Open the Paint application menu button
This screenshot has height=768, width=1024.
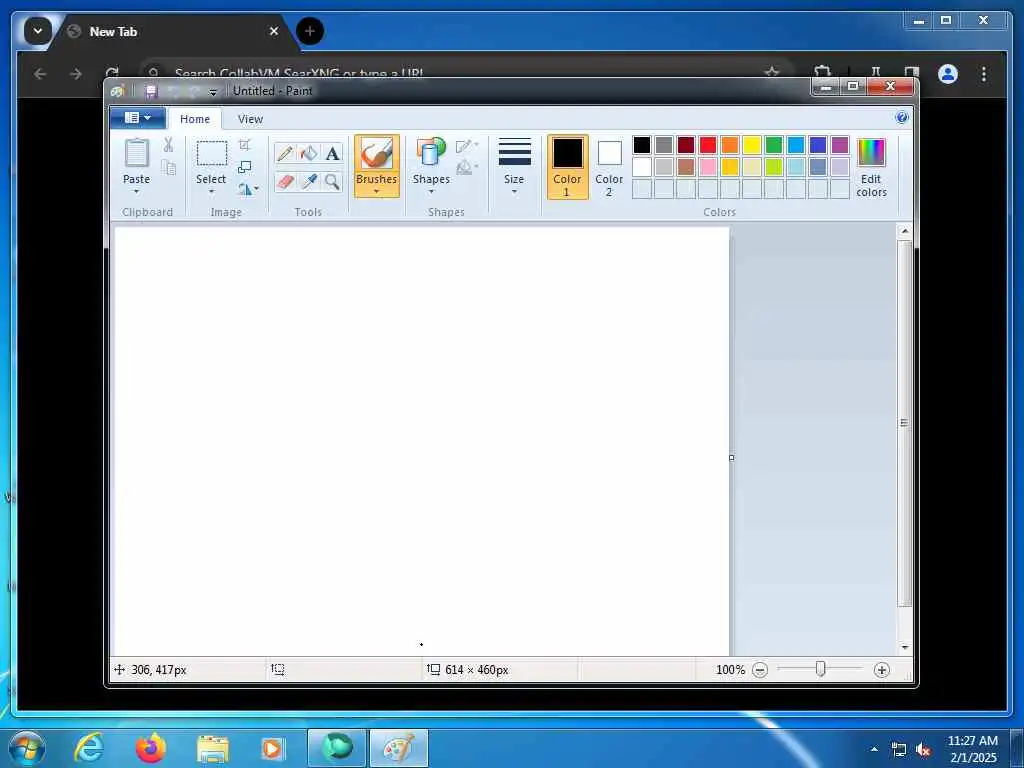tap(137, 118)
